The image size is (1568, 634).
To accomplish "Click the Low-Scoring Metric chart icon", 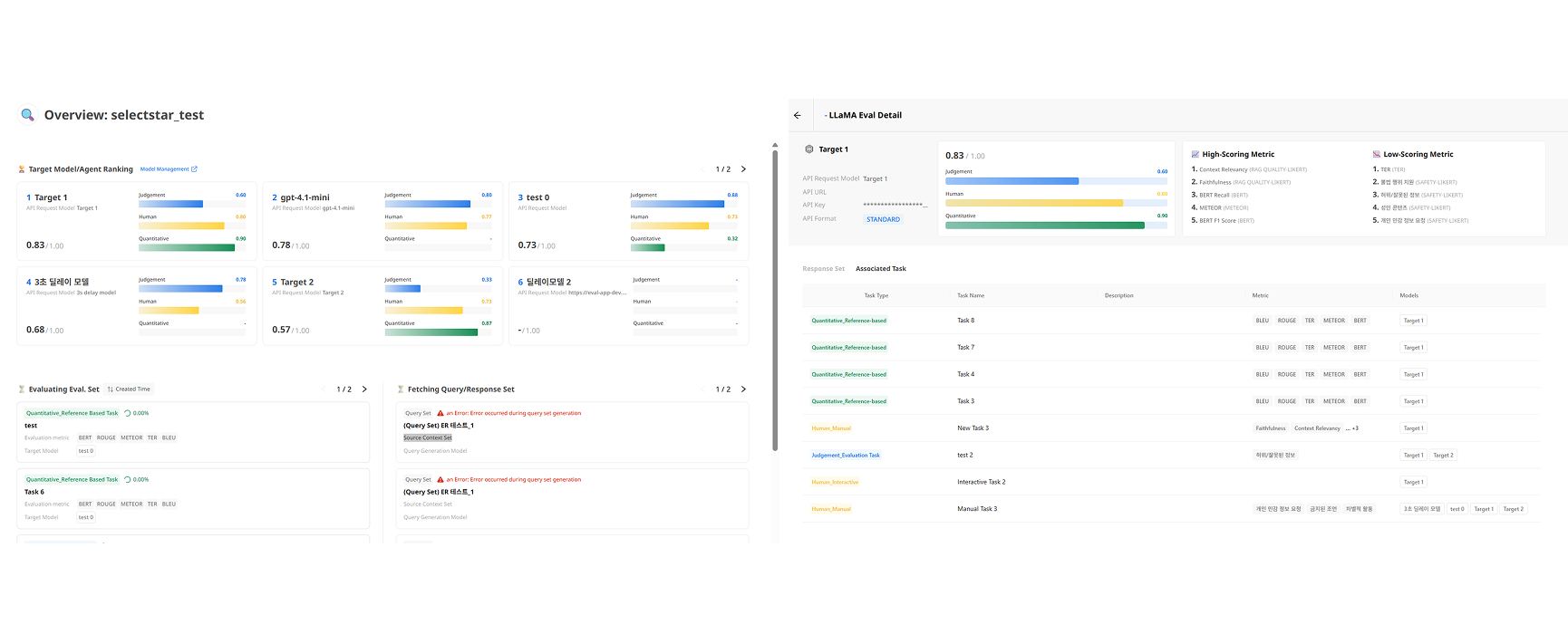I will pyautogui.click(x=1376, y=155).
